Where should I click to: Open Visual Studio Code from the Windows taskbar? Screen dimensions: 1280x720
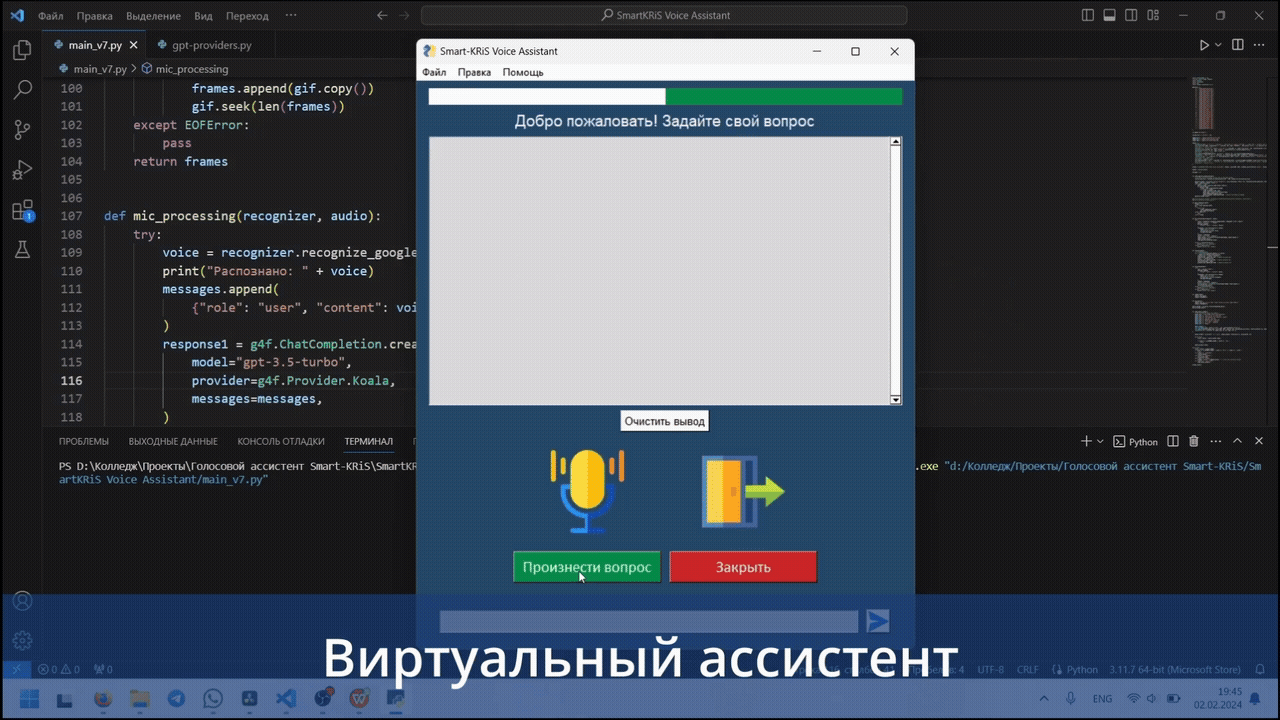point(284,699)
